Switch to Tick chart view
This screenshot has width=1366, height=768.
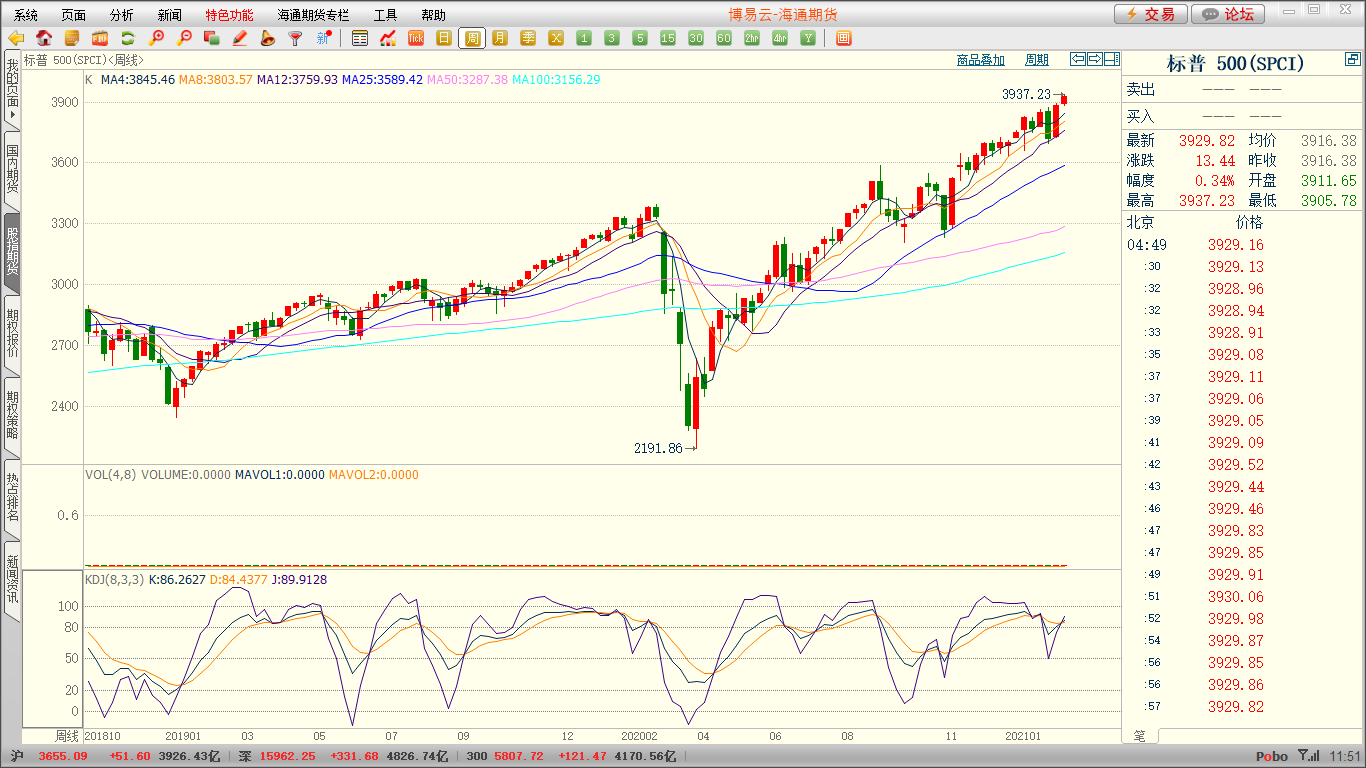coord(416,38)
